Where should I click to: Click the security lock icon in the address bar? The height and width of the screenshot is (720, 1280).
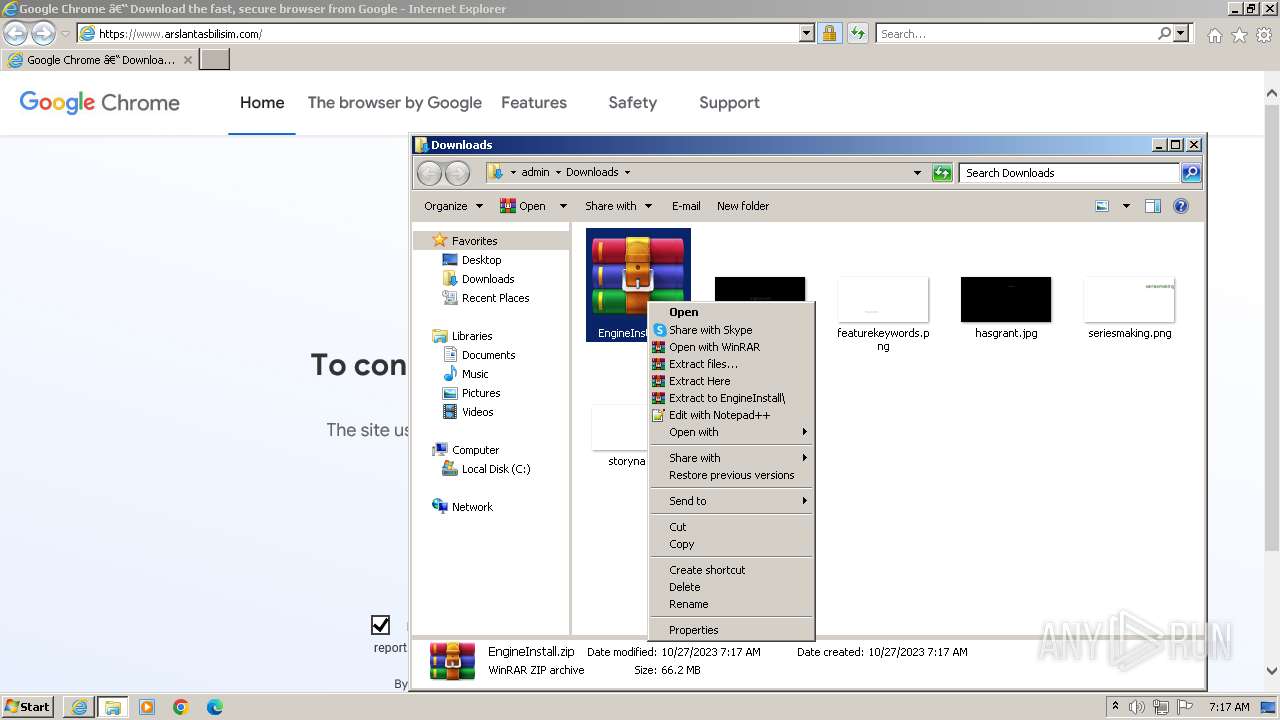(x=829, y=33)
